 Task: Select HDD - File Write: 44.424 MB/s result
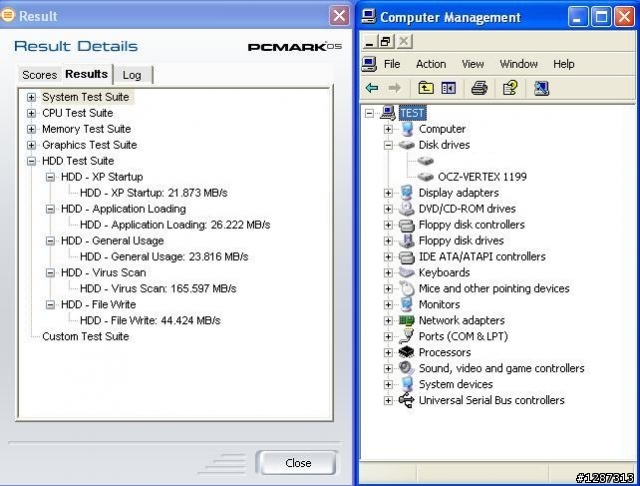coord(150,320)
